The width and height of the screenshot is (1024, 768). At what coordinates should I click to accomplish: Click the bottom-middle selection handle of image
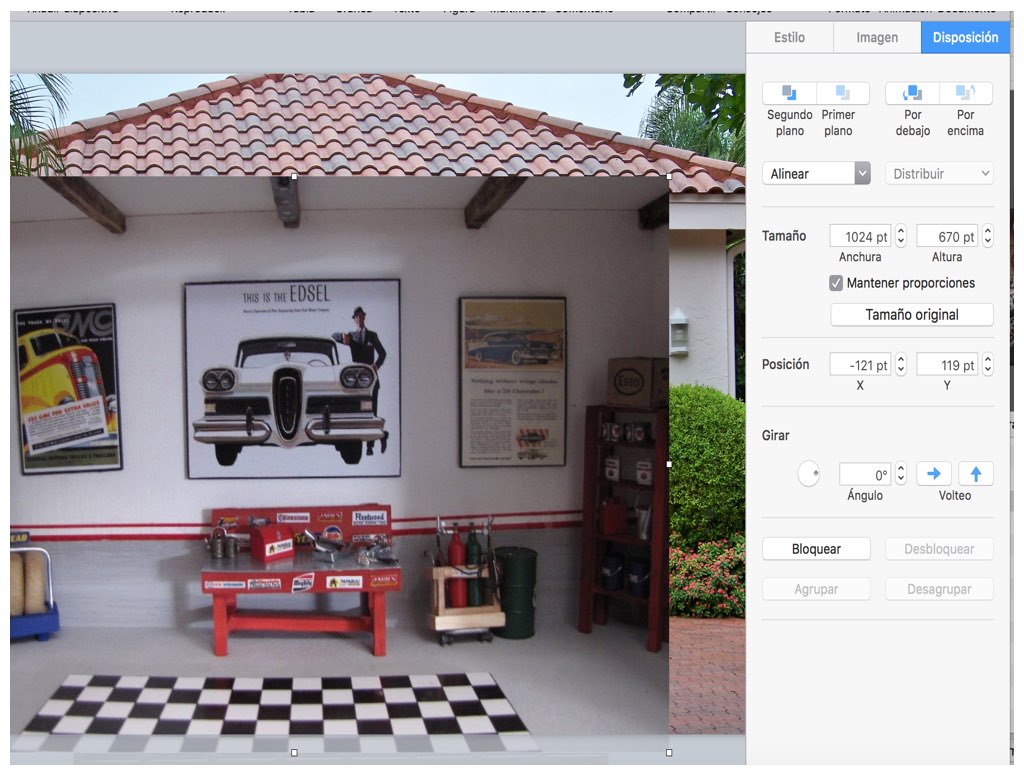(x=294, y=752)
